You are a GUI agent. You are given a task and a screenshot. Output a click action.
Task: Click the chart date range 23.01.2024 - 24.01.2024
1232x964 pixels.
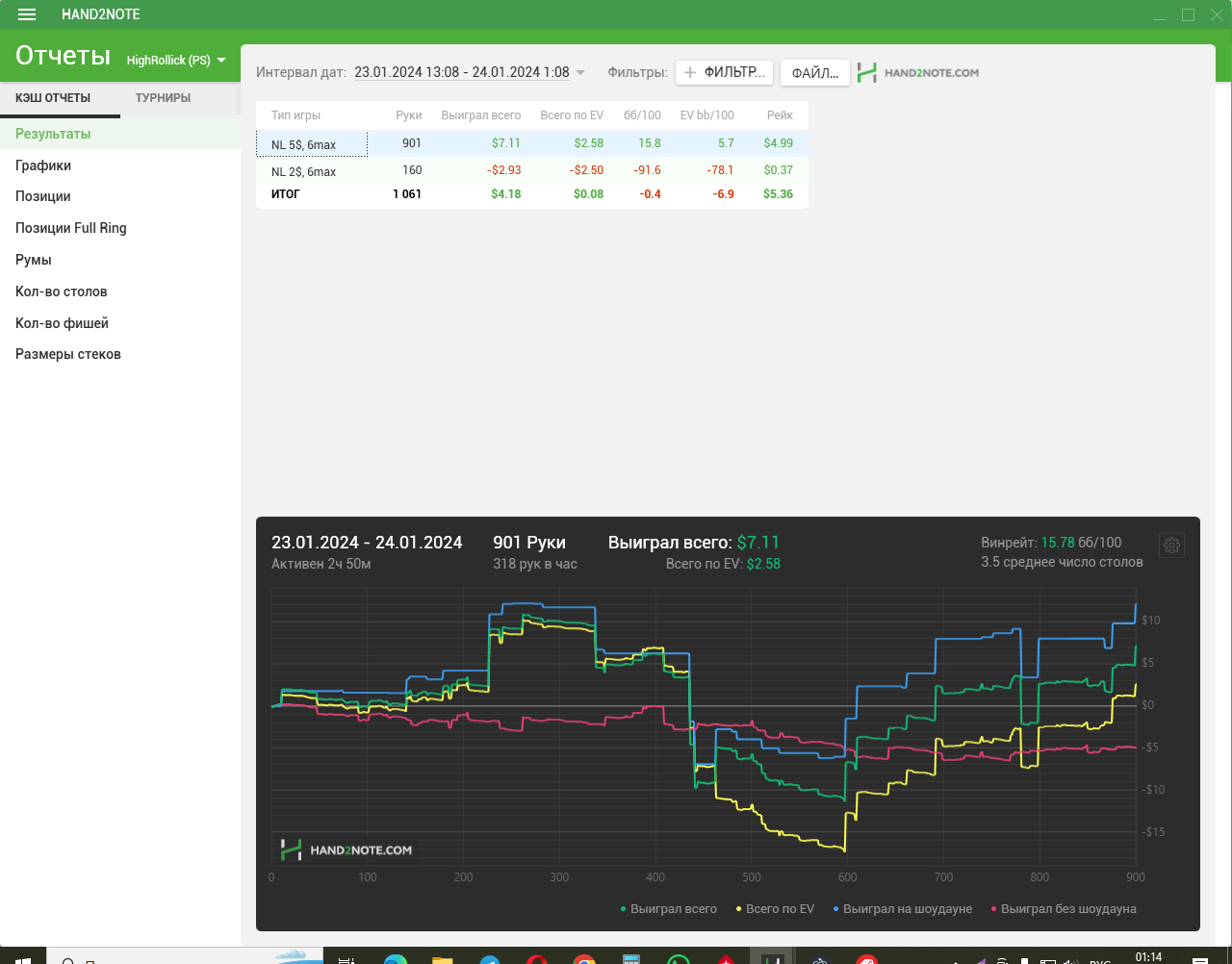coord(367,543)
